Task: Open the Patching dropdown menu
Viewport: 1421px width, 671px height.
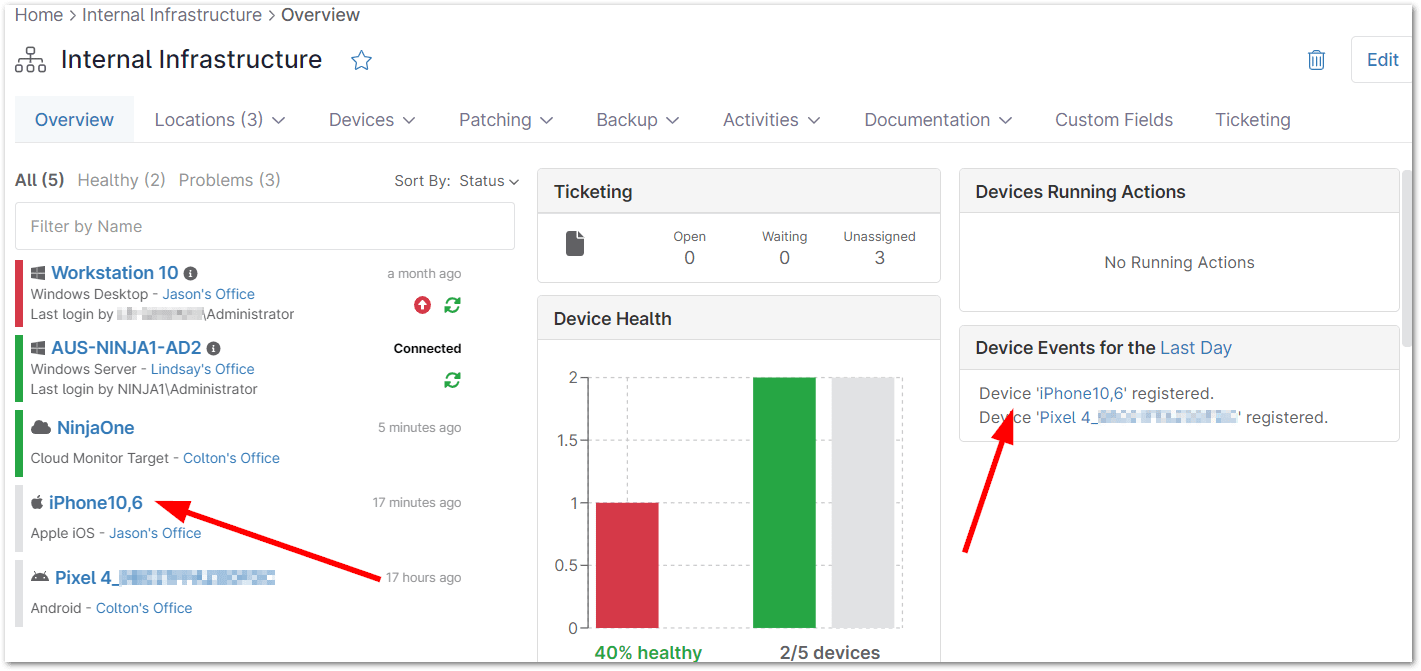Action: (506, 119)
